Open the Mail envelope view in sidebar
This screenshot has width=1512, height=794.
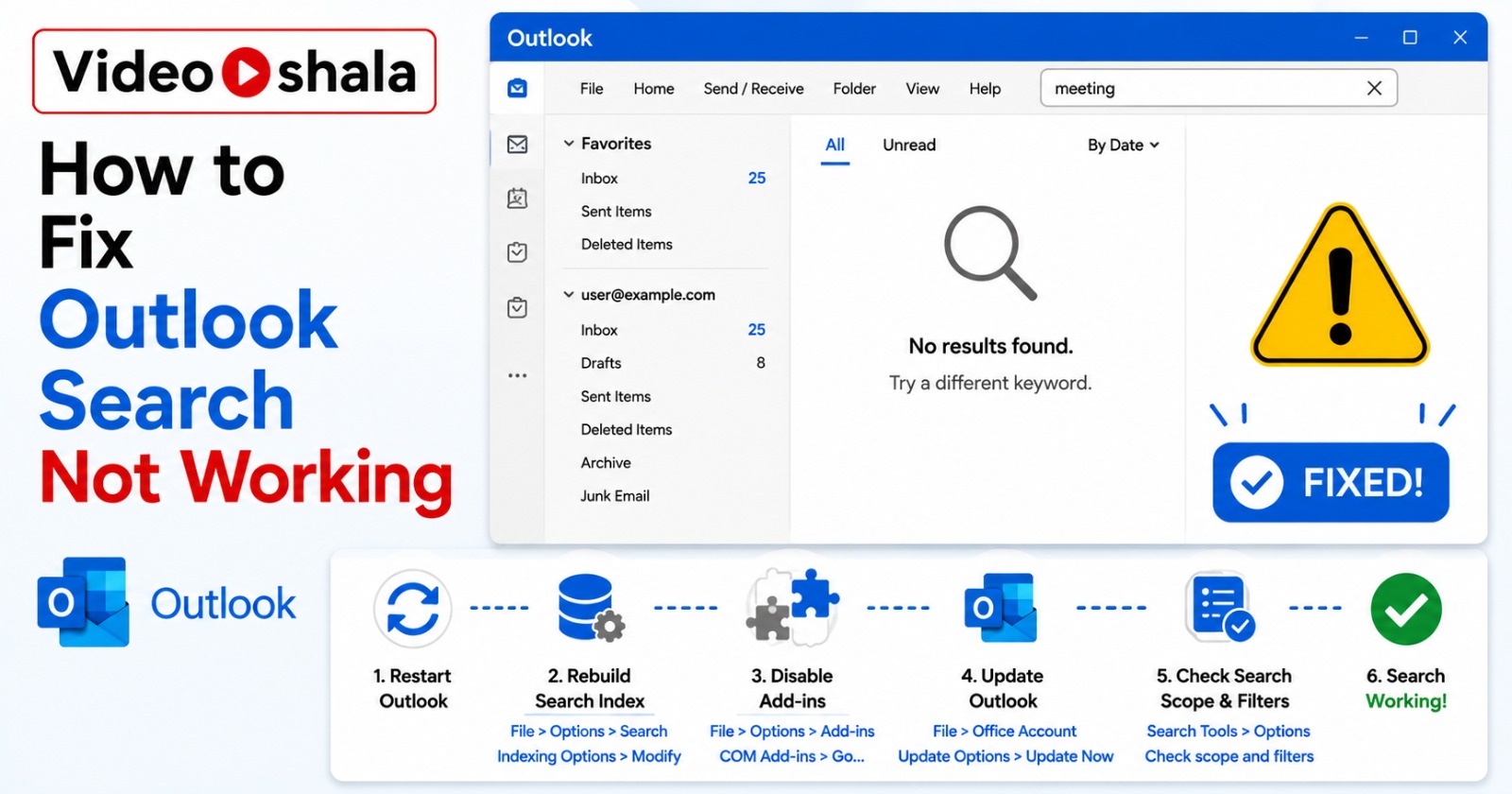tap(517, 144)
